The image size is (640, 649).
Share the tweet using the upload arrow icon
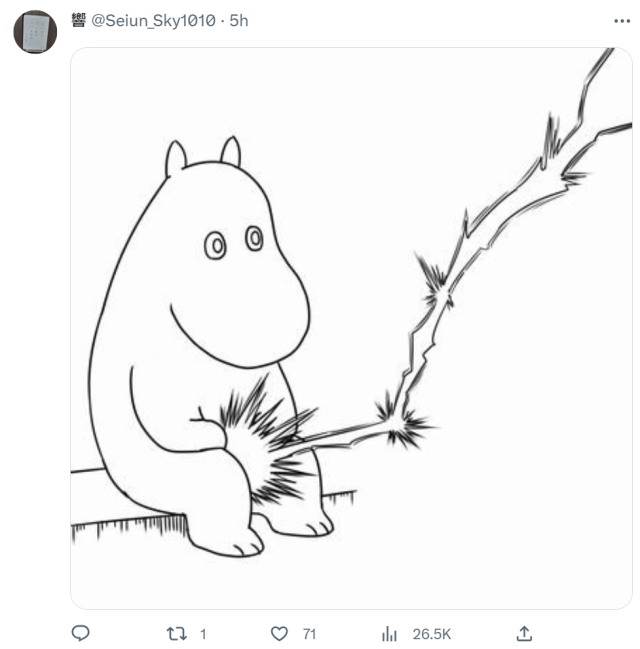click(x=523, y=633)
